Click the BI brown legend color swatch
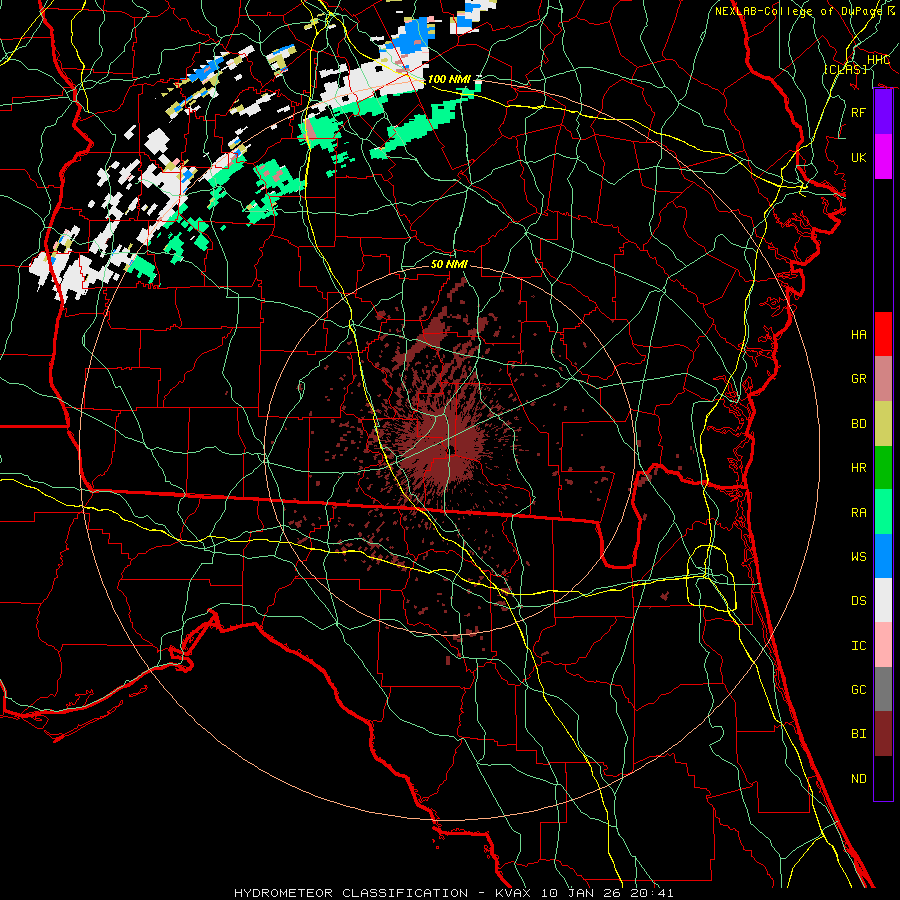Viewport: 900px width, 900px height. 883,734
